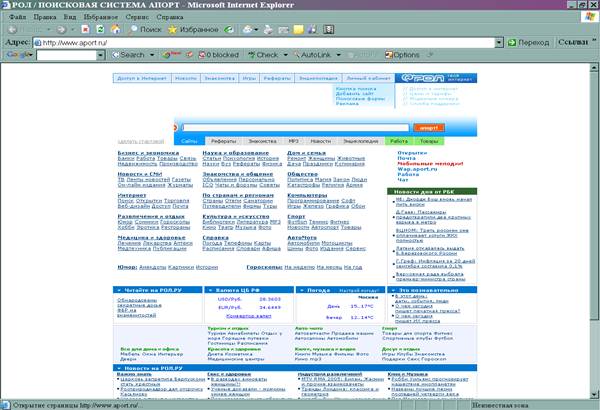Viewport: 600px width, 410px height.
Task: Click the browser address bar URL field
Action: click(x=268, y=42)
